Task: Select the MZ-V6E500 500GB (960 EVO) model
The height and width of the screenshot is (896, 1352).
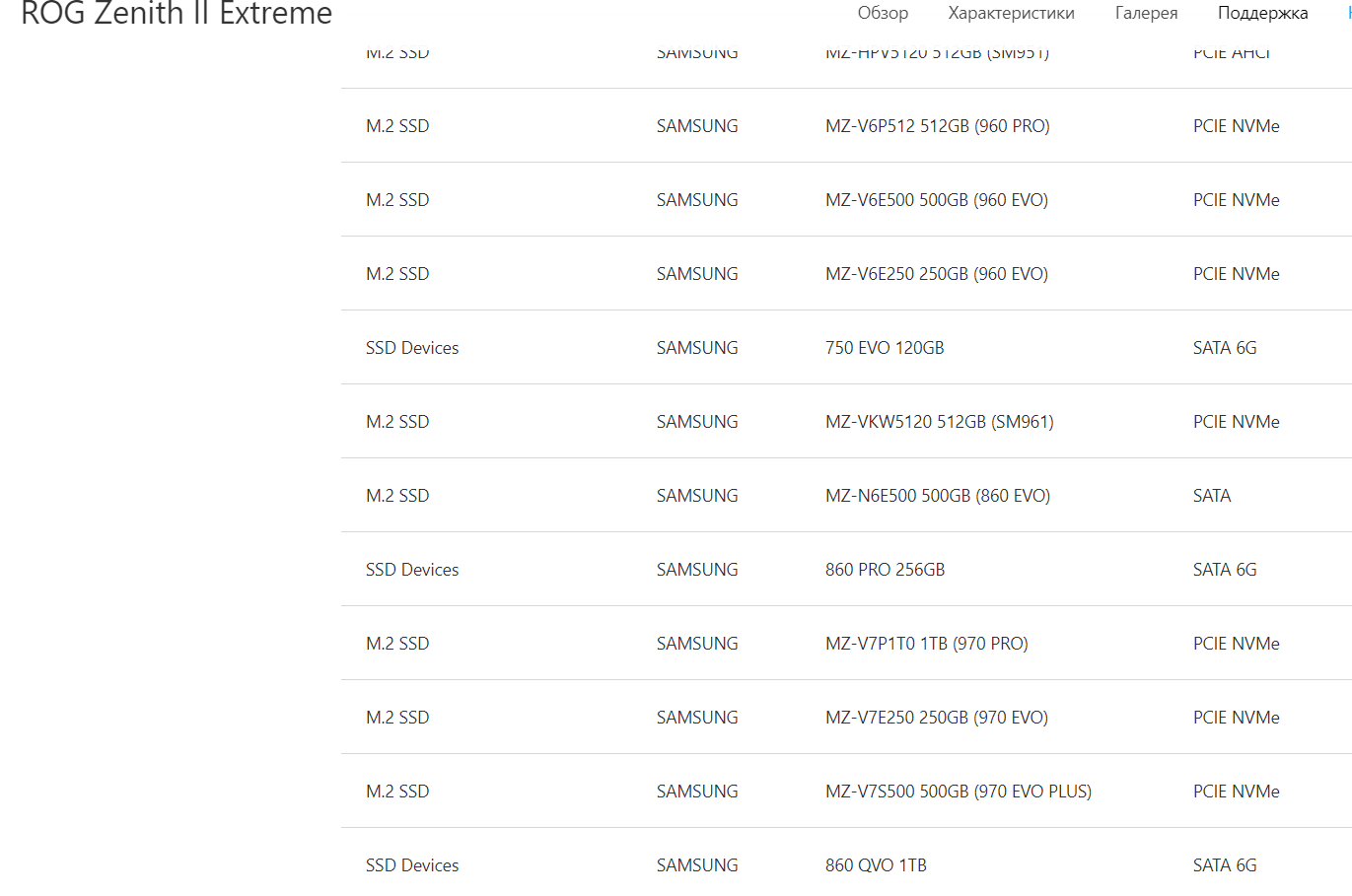Action: tap(936, 200)
